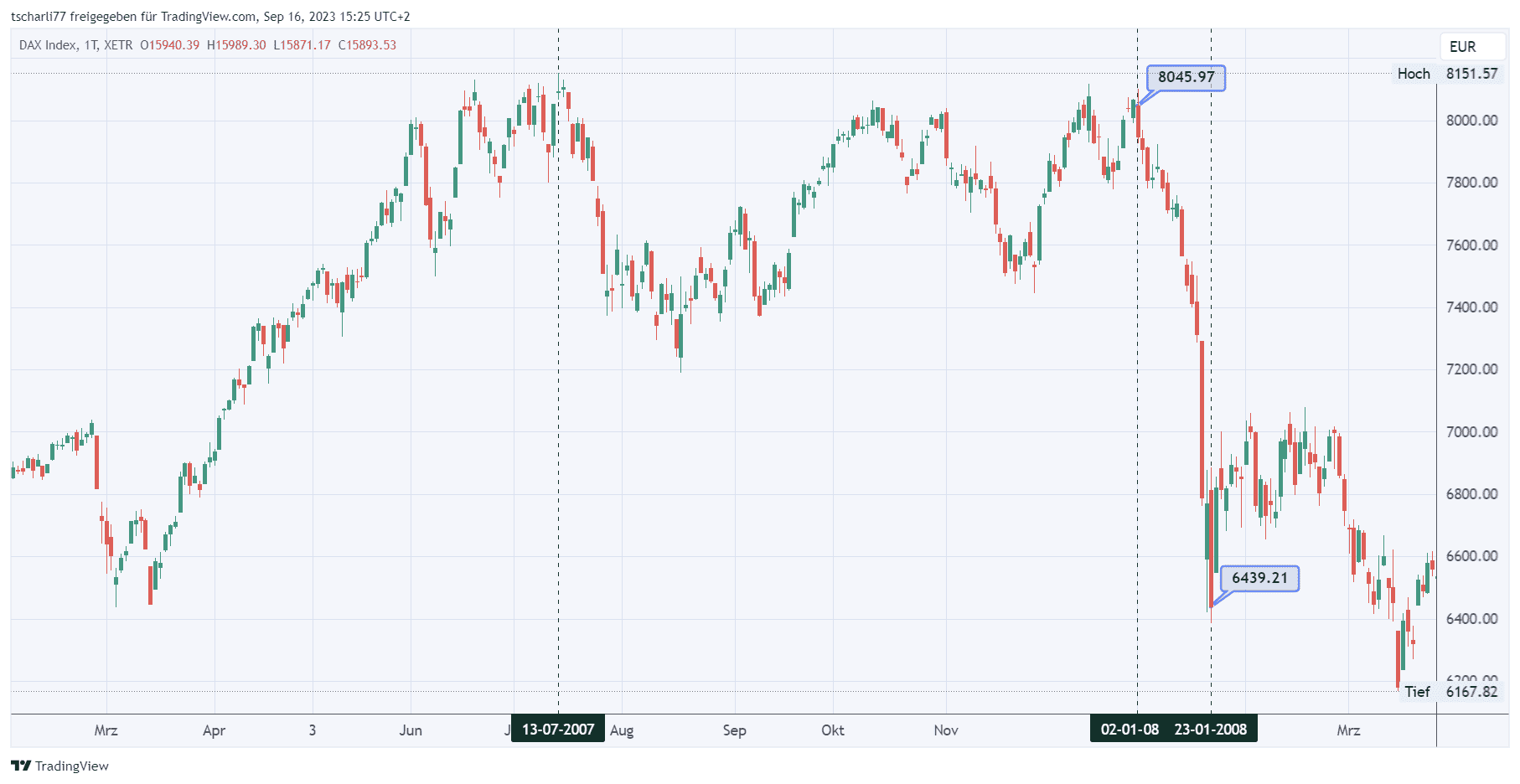Click the 6439.21 price callout
This screenshot has width=1520, height=784.
click(x=1259, y=578)
